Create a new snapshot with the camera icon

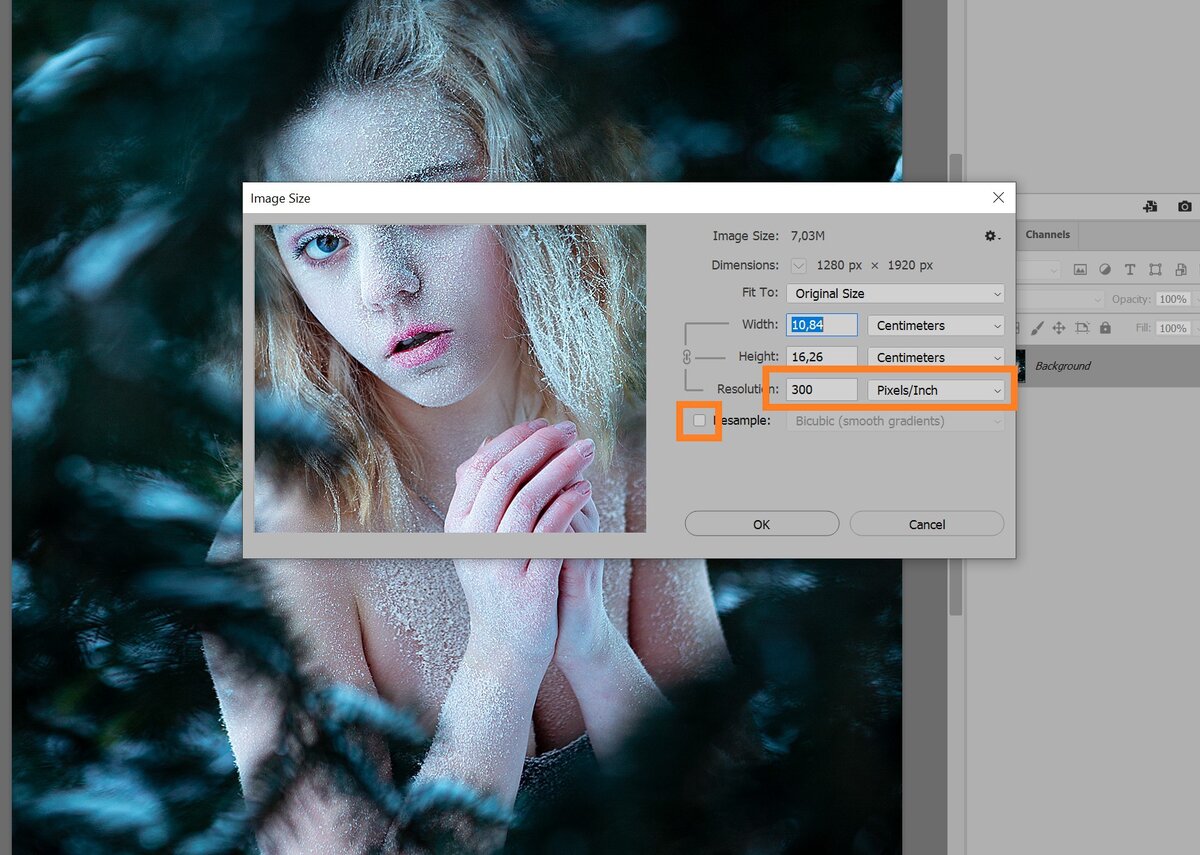[x=1185, y=206]
